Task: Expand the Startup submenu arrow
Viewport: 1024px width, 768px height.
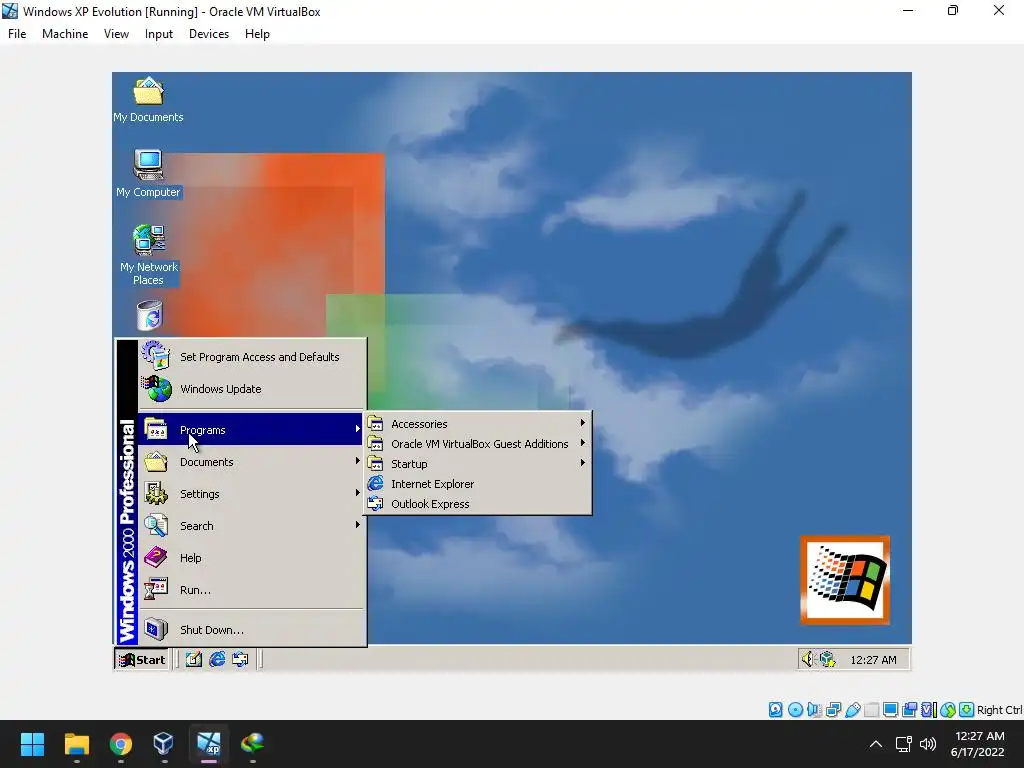Action: pyautogui.click(x=583, y=463)
